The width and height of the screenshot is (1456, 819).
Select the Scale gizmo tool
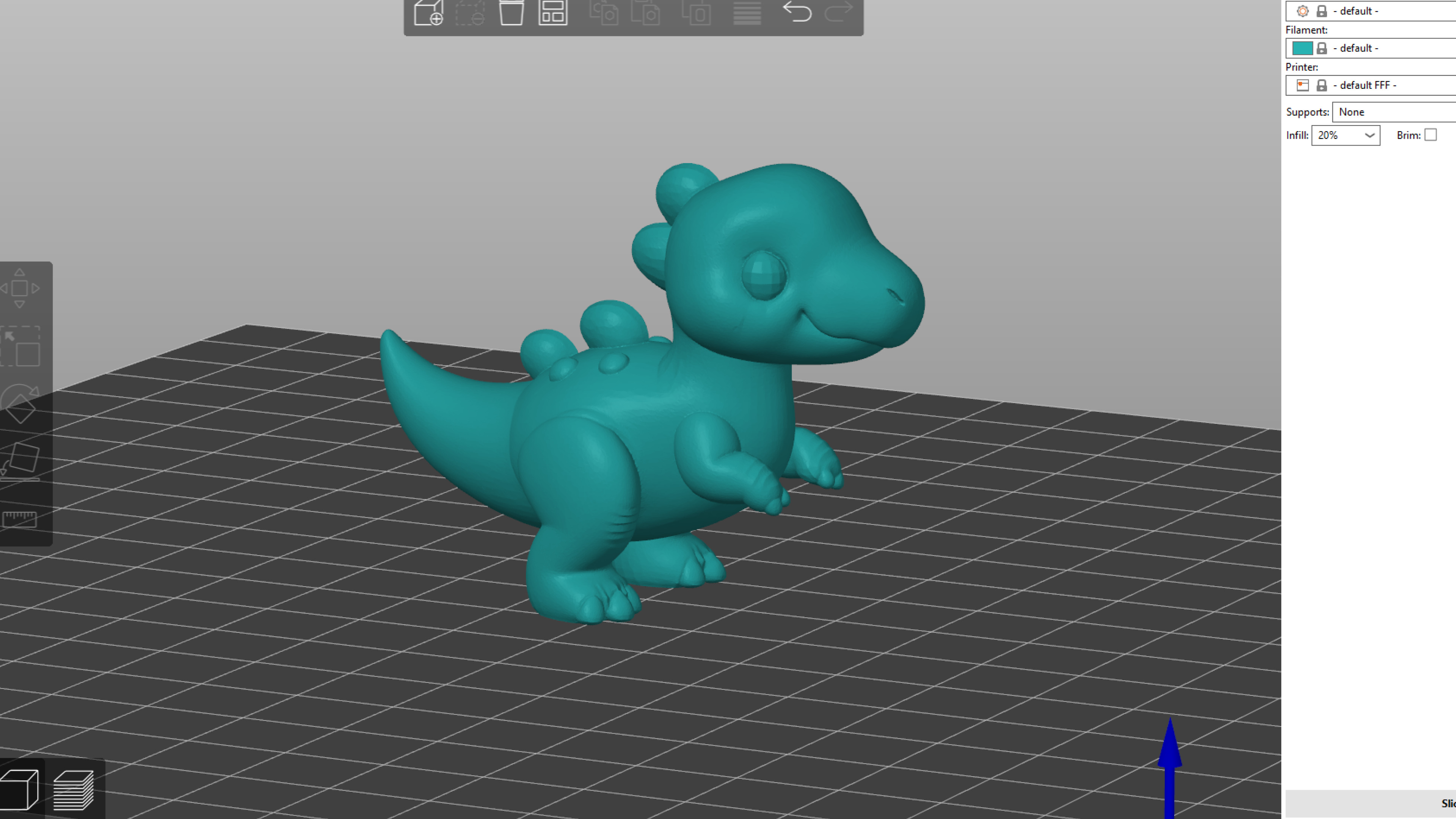[20, 346]
